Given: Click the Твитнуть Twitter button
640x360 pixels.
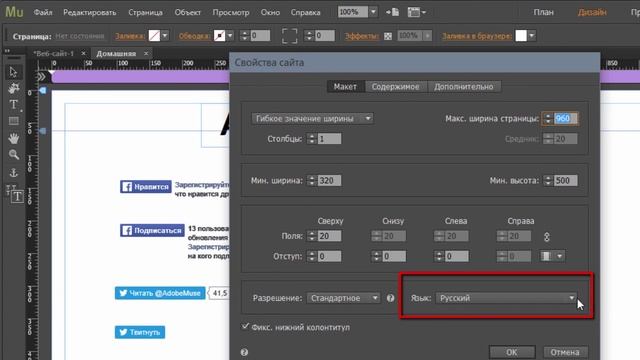Looking at the screenshot, I should click(140, 332).
